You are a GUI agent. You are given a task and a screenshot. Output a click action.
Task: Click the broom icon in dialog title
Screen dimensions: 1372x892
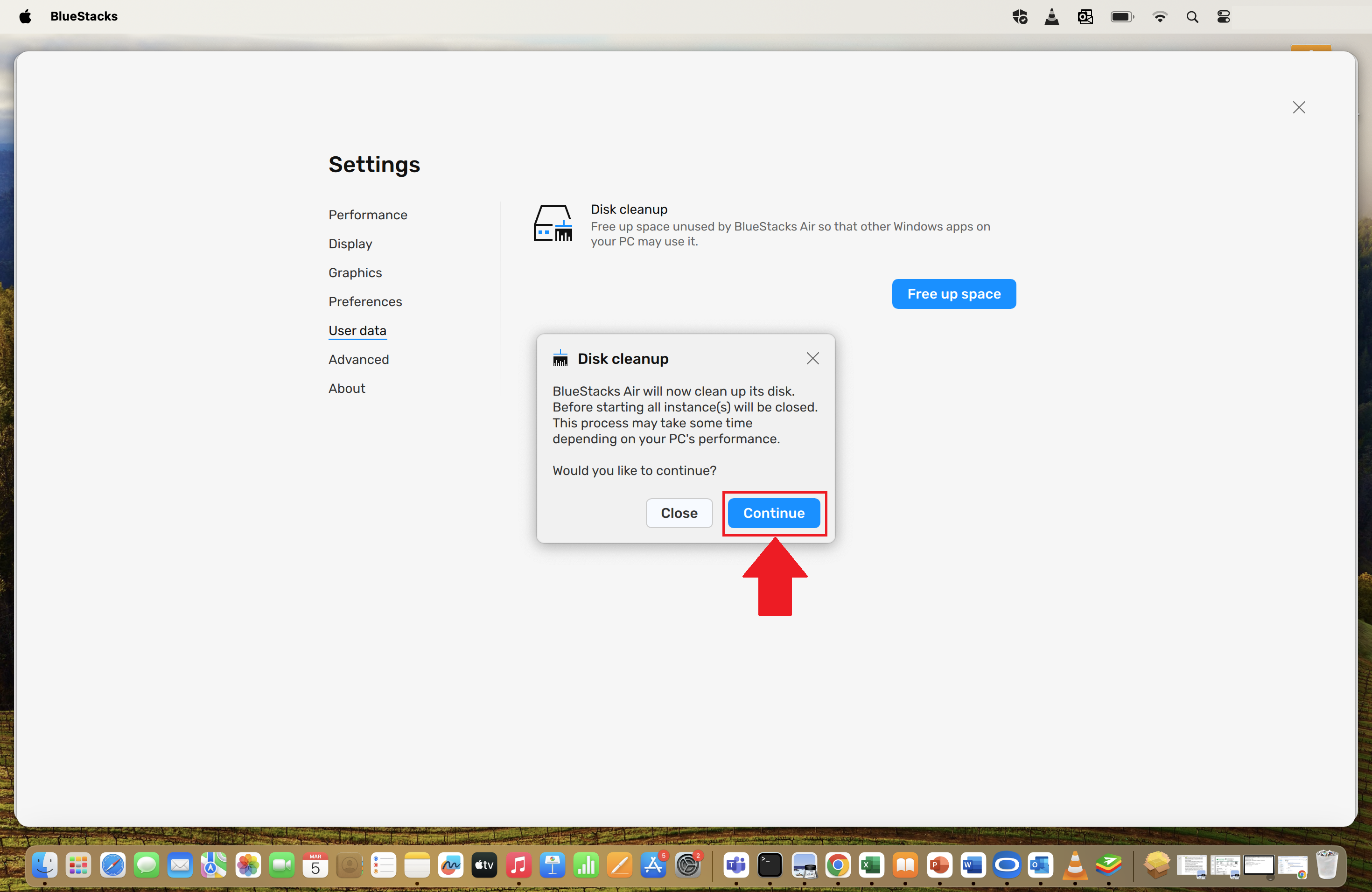(x=560, y=358)
